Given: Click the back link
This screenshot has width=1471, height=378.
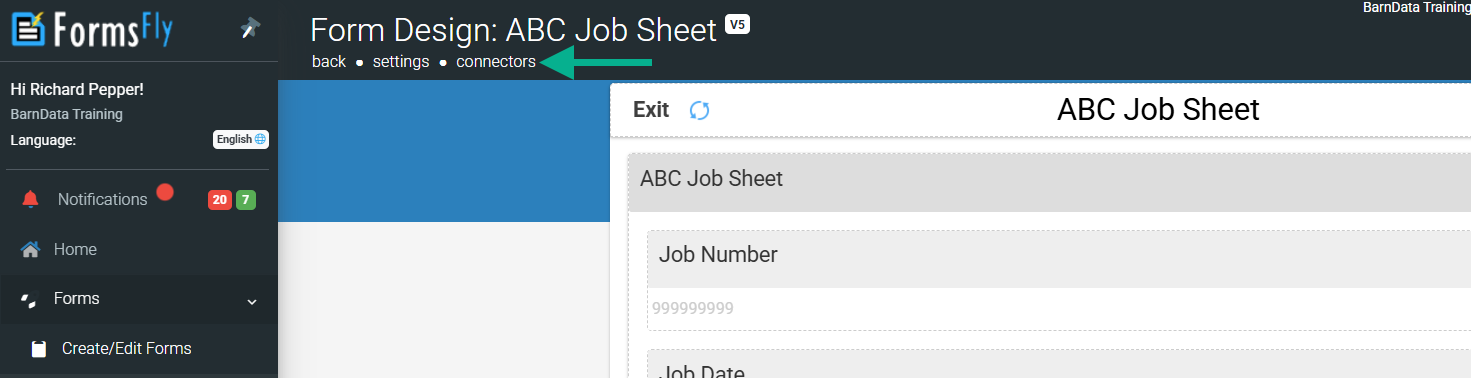Looking at the screenshot, I should pos(329,62).
